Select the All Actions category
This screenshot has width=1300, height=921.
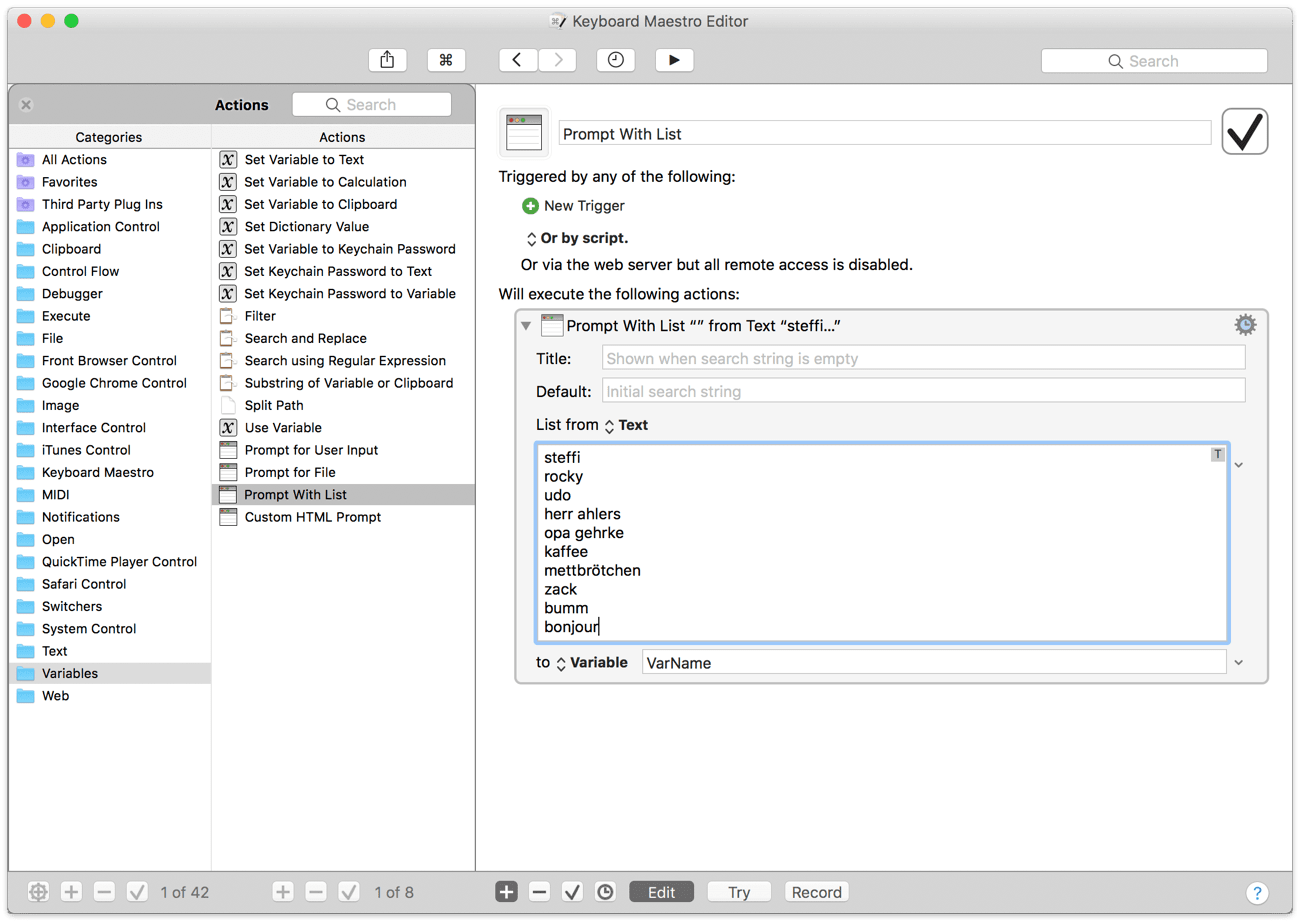[110, 159]
